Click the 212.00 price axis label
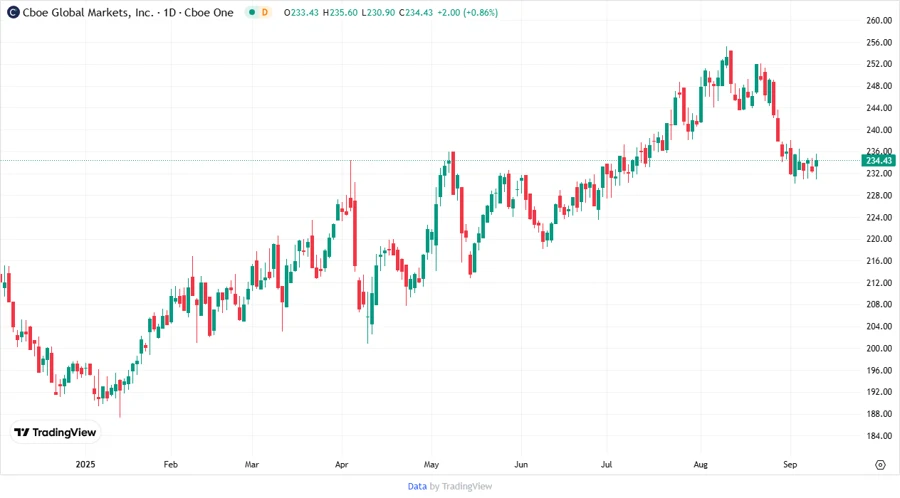 879,283
